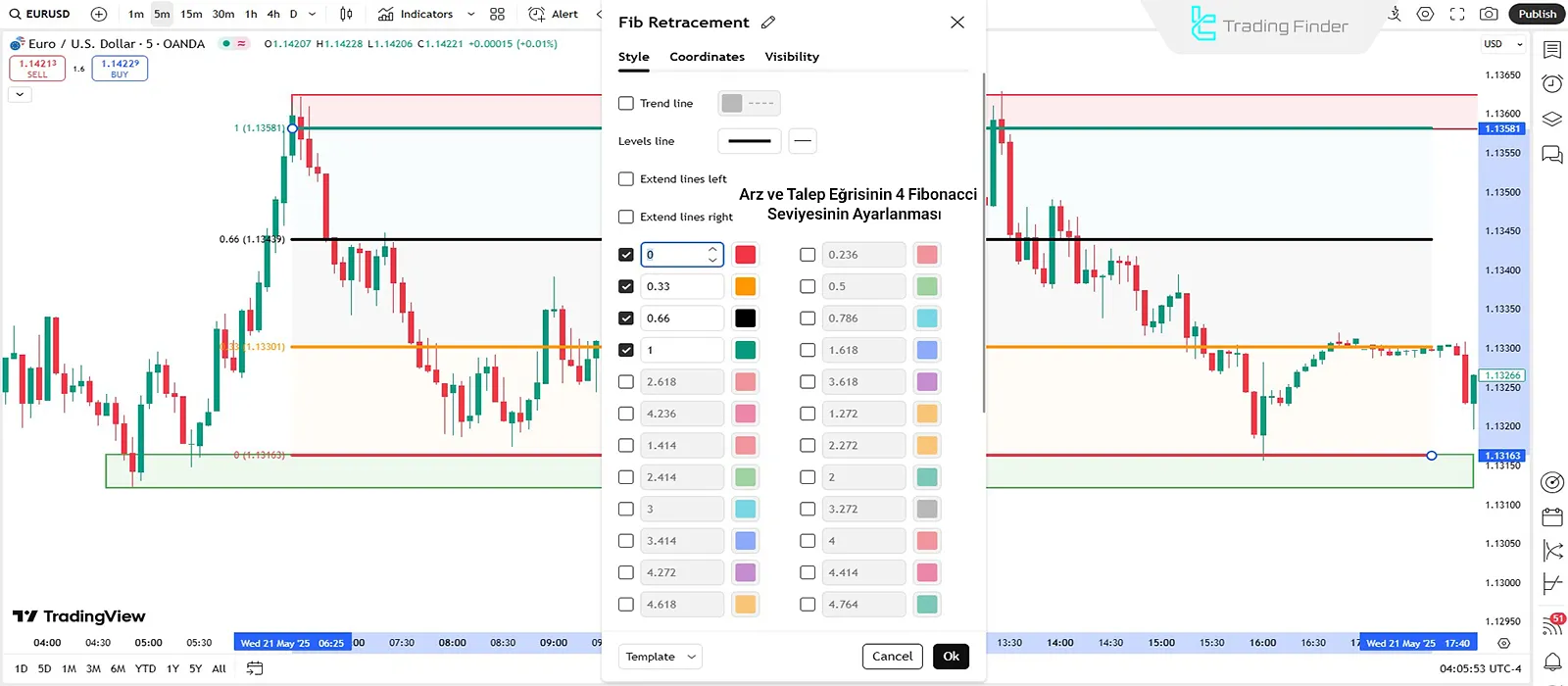
Task: Click the fullscreen mode icon
Action: [1457, 14]
